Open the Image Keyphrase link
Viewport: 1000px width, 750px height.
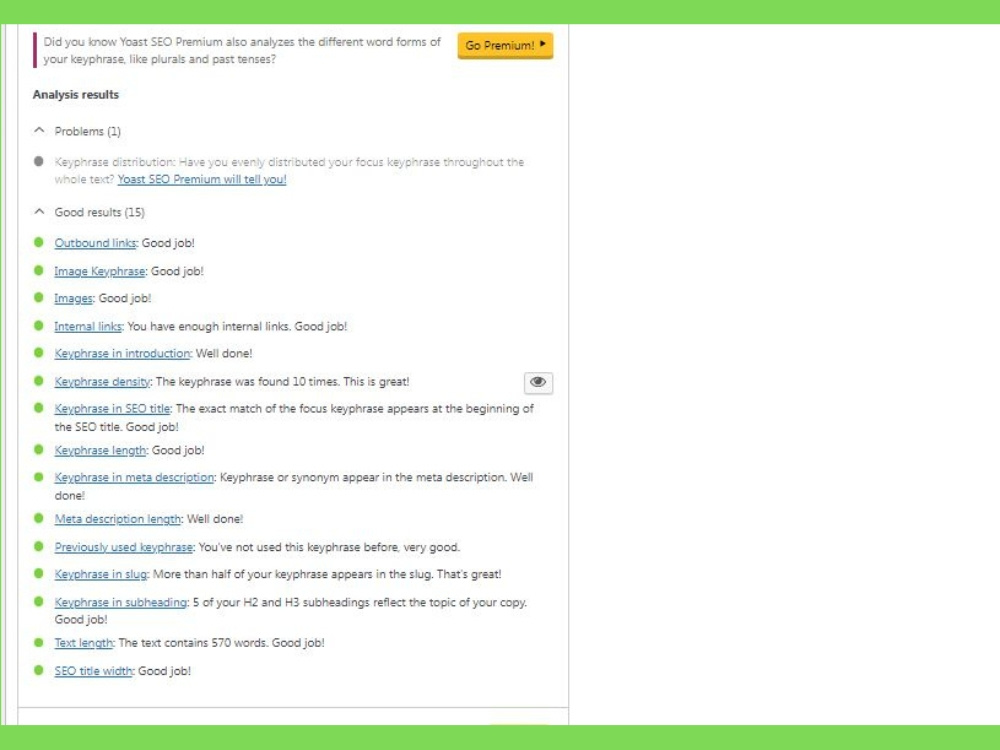click(100, 271)
